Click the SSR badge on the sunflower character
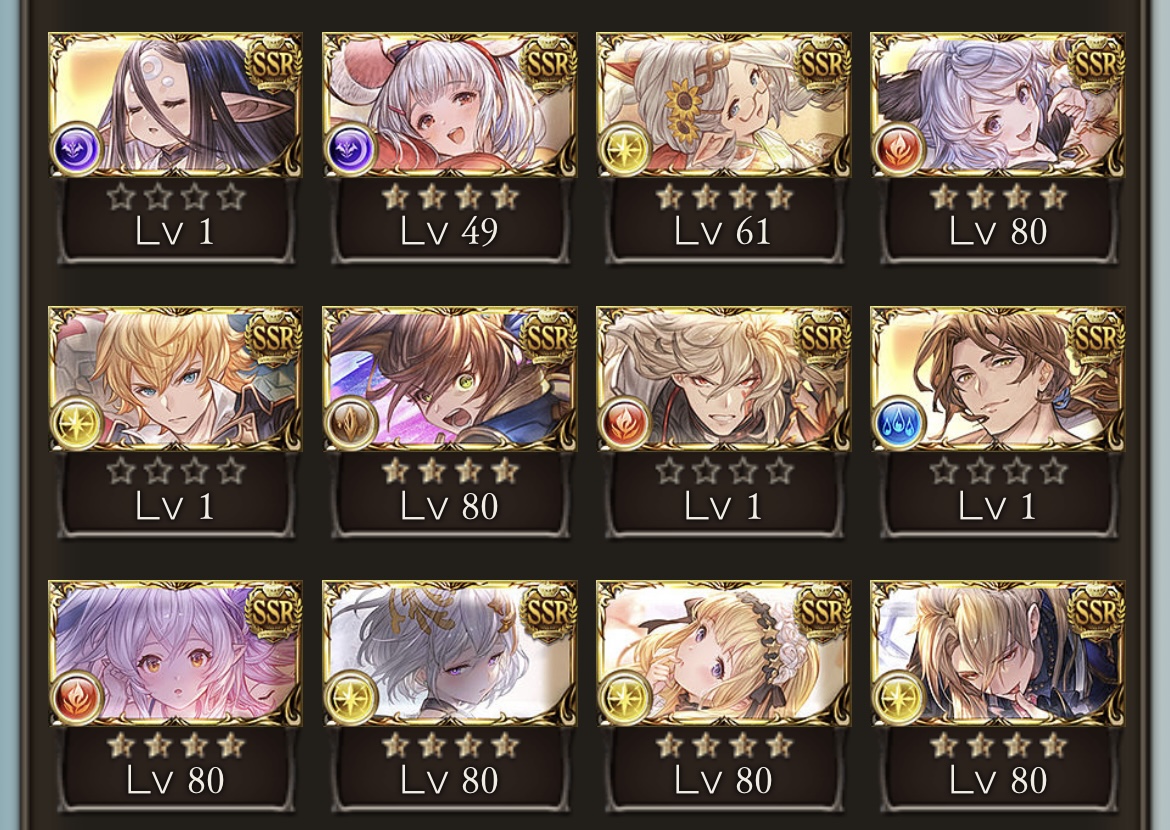Screen dimensions: 1170x830 [x=822, y=64]
